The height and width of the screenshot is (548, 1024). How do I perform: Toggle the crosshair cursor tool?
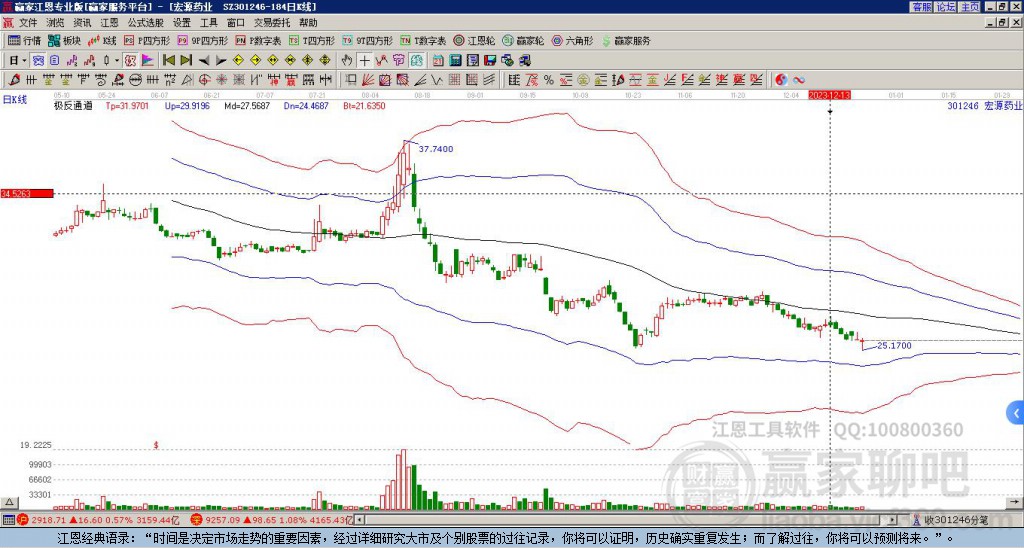(x=364, y=61)
